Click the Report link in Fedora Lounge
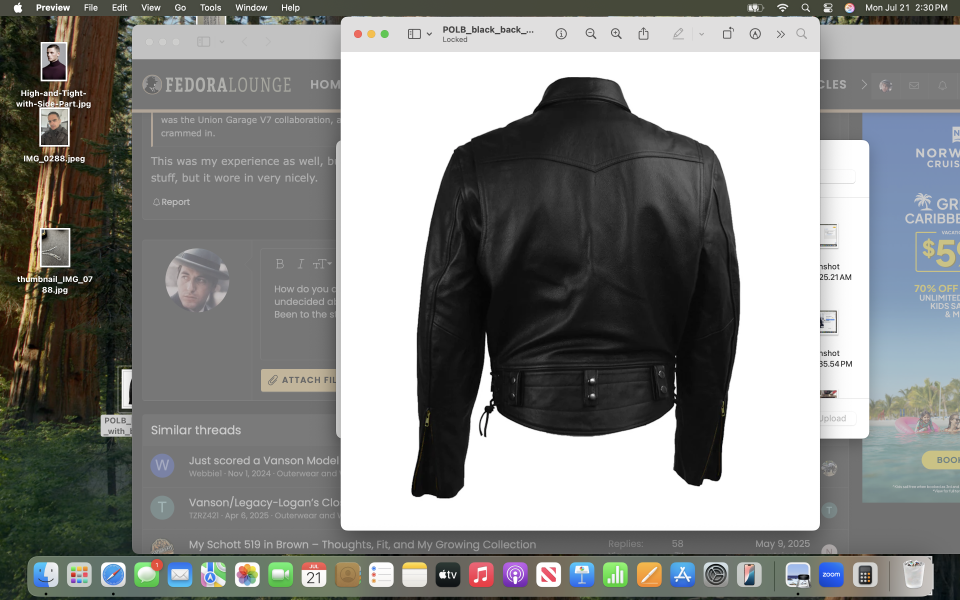The image size is (960, 600). [x=171, y=202]
